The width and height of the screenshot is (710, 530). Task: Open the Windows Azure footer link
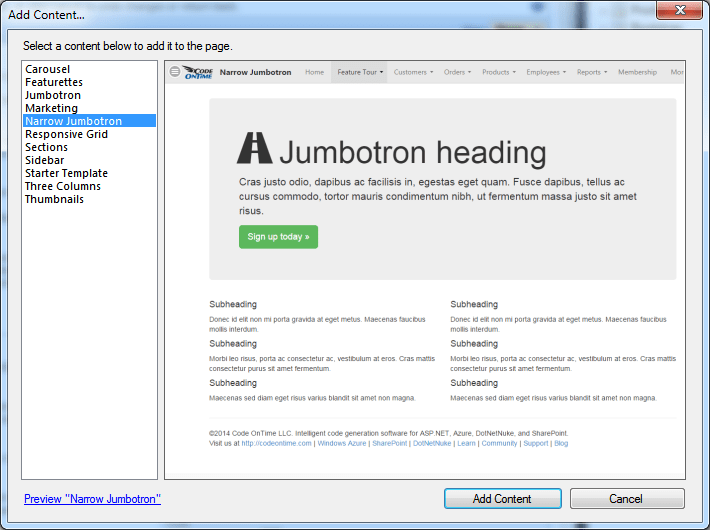(342, 443)
